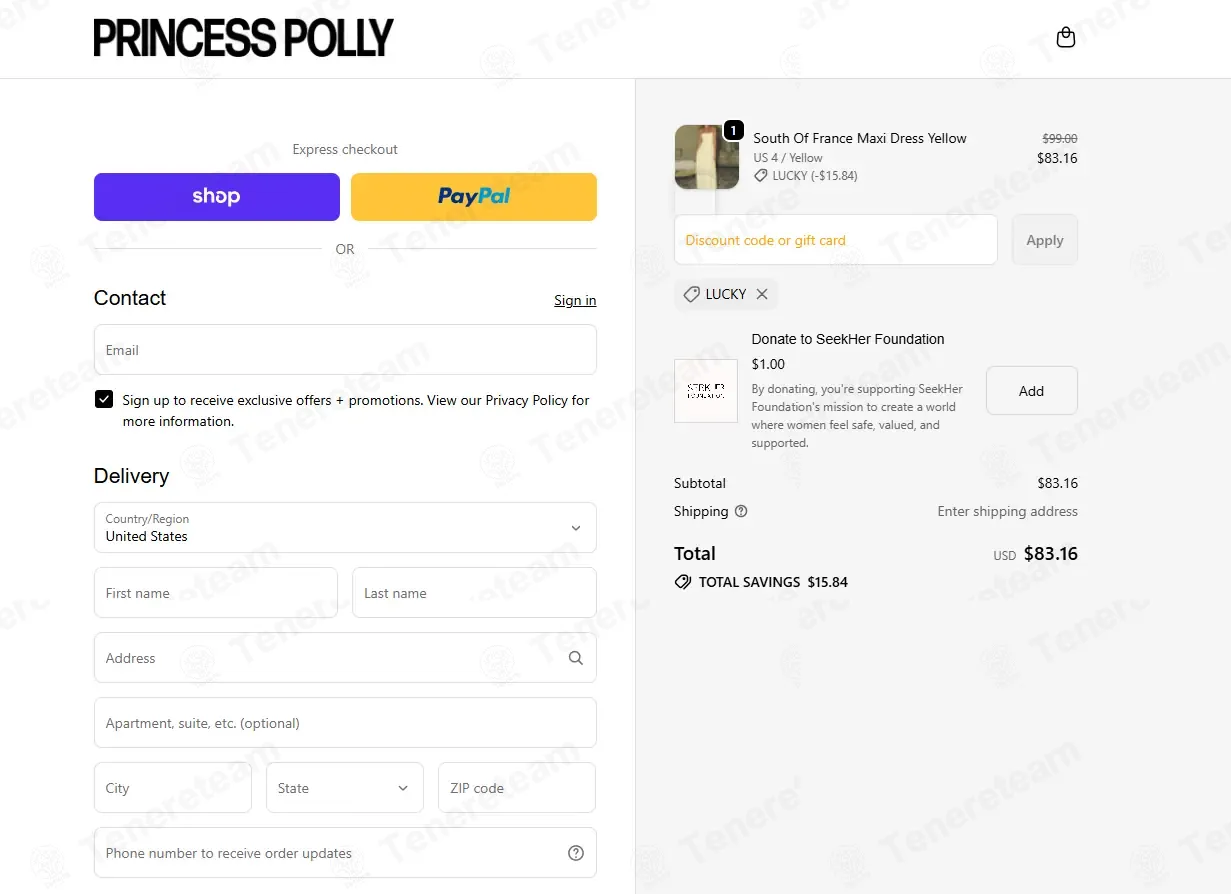Click the address search magnifier icon
Screen dimensions: 1231x894
tap(576, 658)
